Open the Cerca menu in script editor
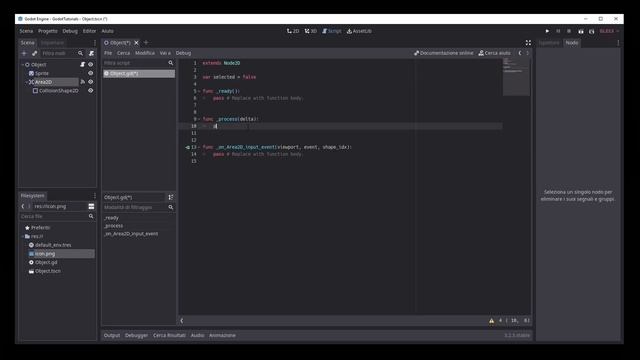The image size is (640, 360). 123,53
